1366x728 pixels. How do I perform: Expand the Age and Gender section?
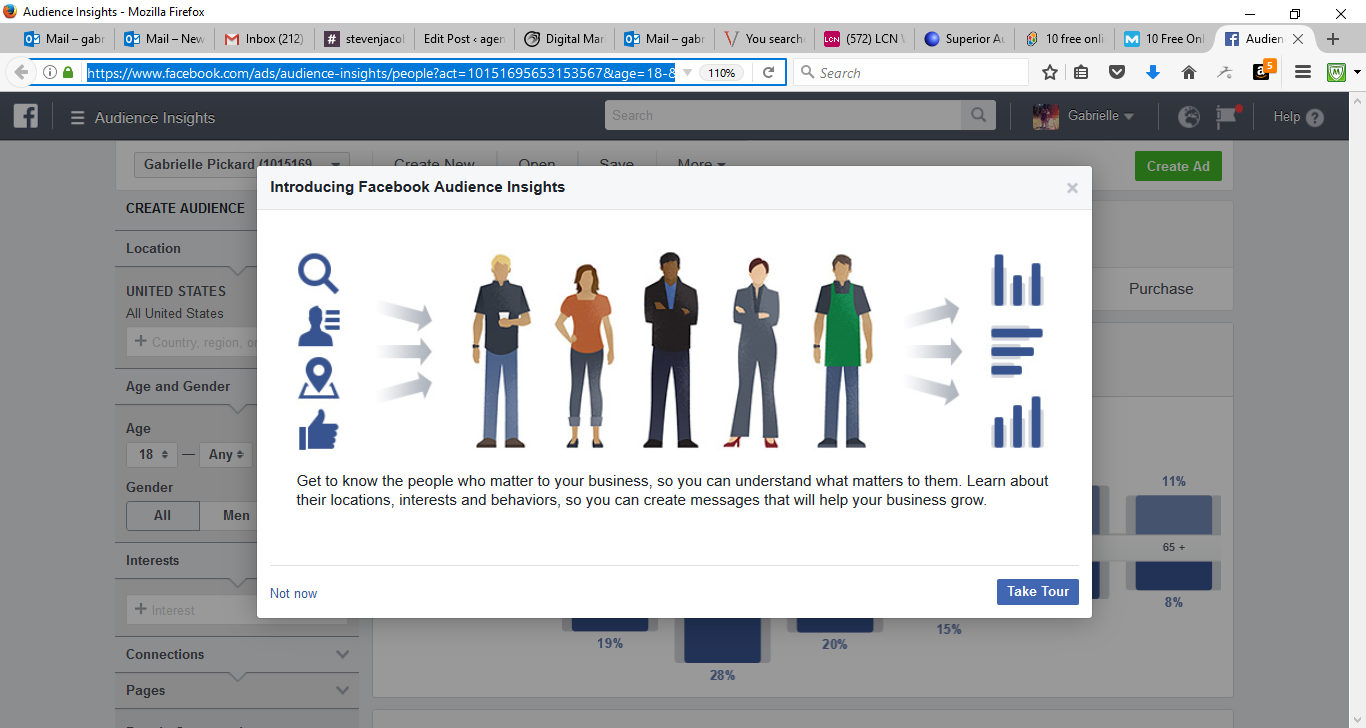[186, 387]
